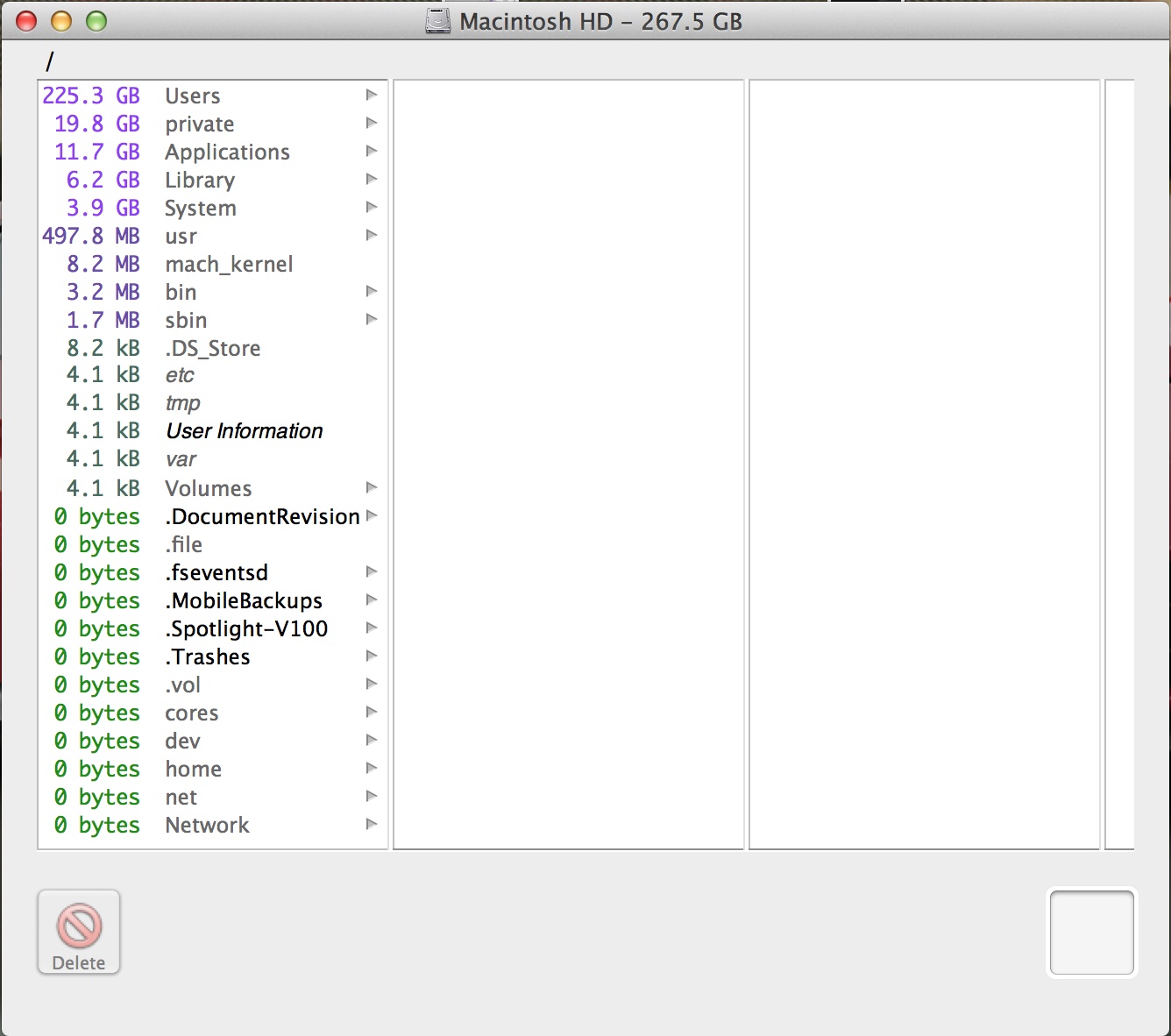1171x1036 pixels.
Task: Expand the Applications folder disclosure arrow
Action: click(x=372, y=151)
